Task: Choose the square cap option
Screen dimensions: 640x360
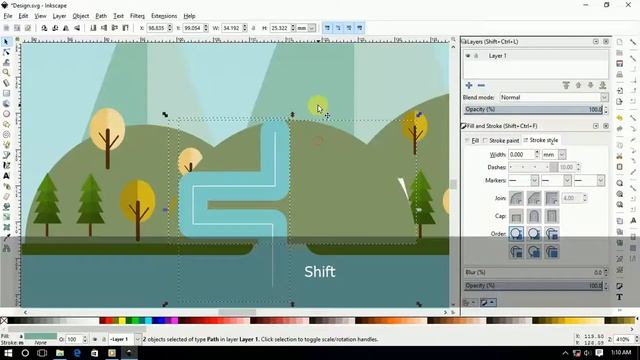Action: point(552,216)
